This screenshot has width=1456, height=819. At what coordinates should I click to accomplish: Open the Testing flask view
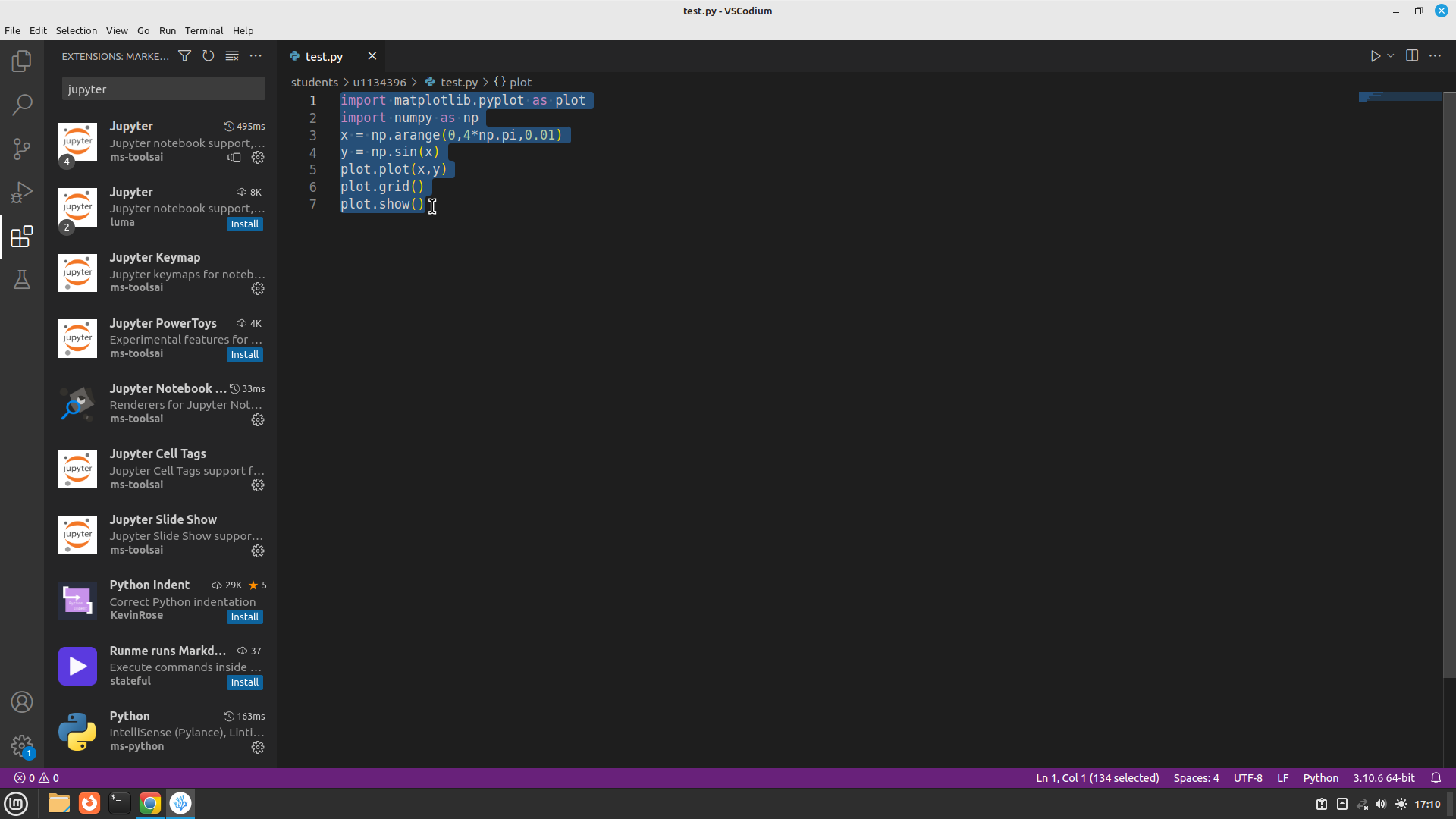pyautogui.click(x=22, y=280)
